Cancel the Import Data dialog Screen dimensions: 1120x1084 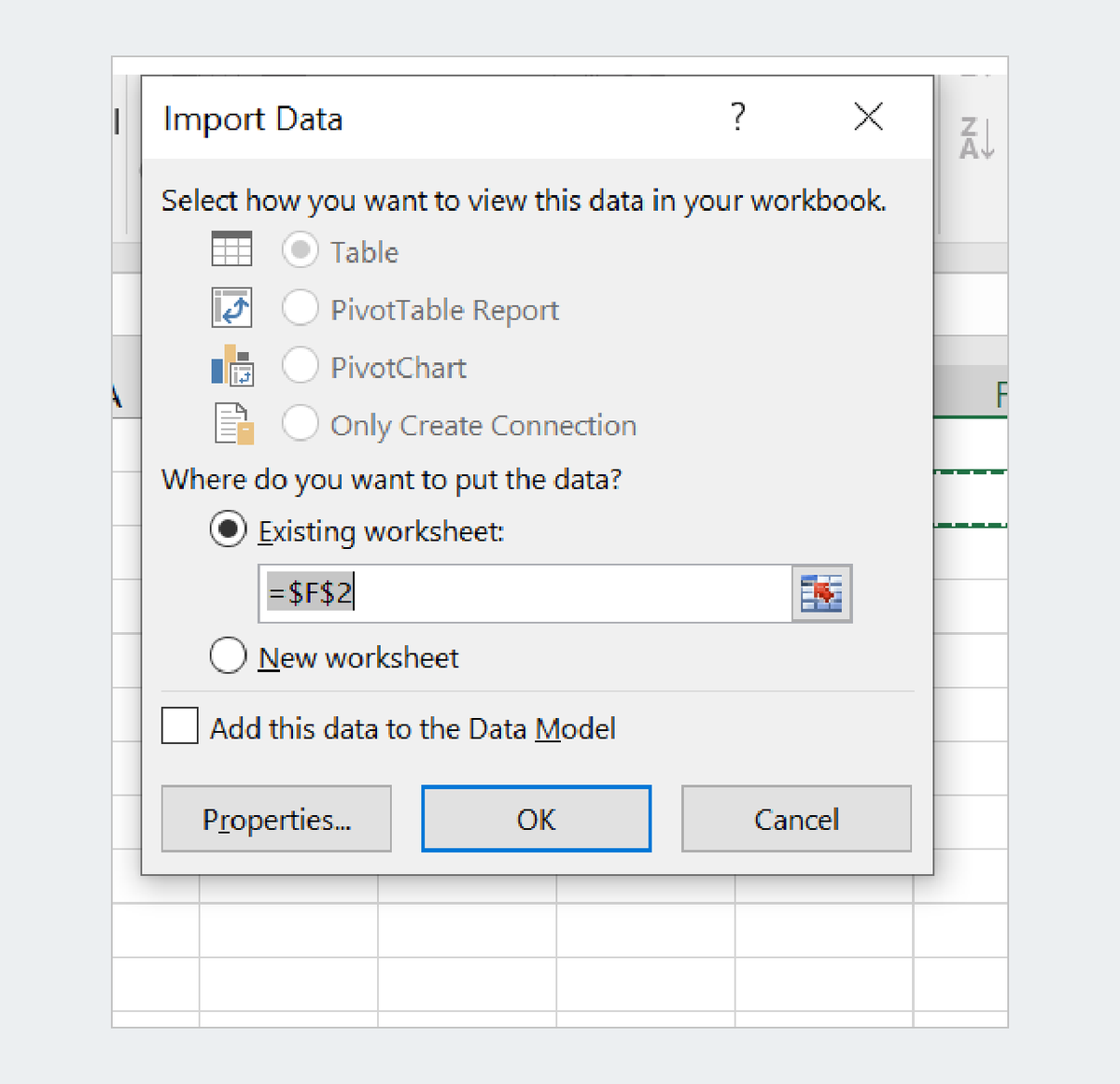[x=796, y=819]
